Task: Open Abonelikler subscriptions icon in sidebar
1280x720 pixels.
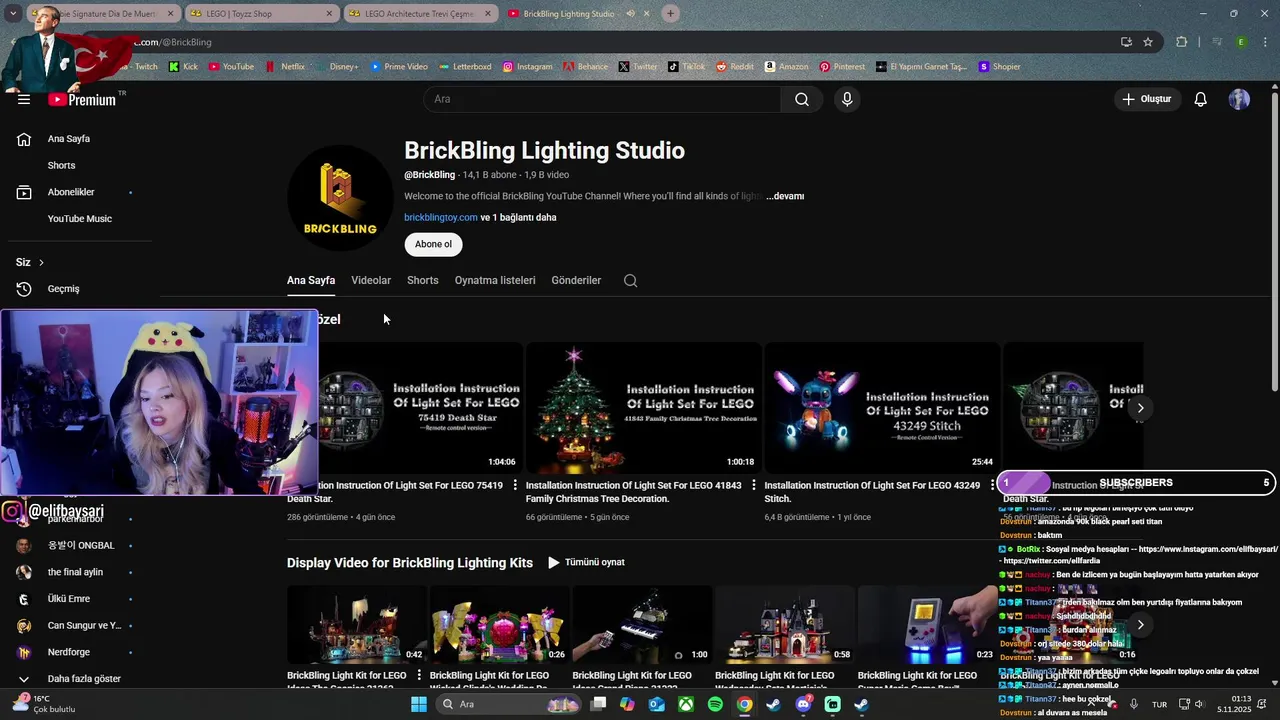Action: pos(24,192)
